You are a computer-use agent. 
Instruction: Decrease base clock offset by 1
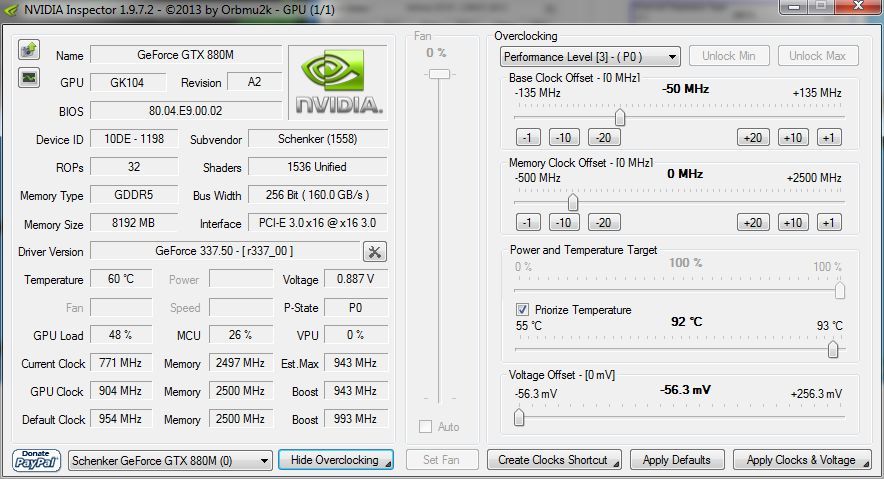(x=528, y=138)
